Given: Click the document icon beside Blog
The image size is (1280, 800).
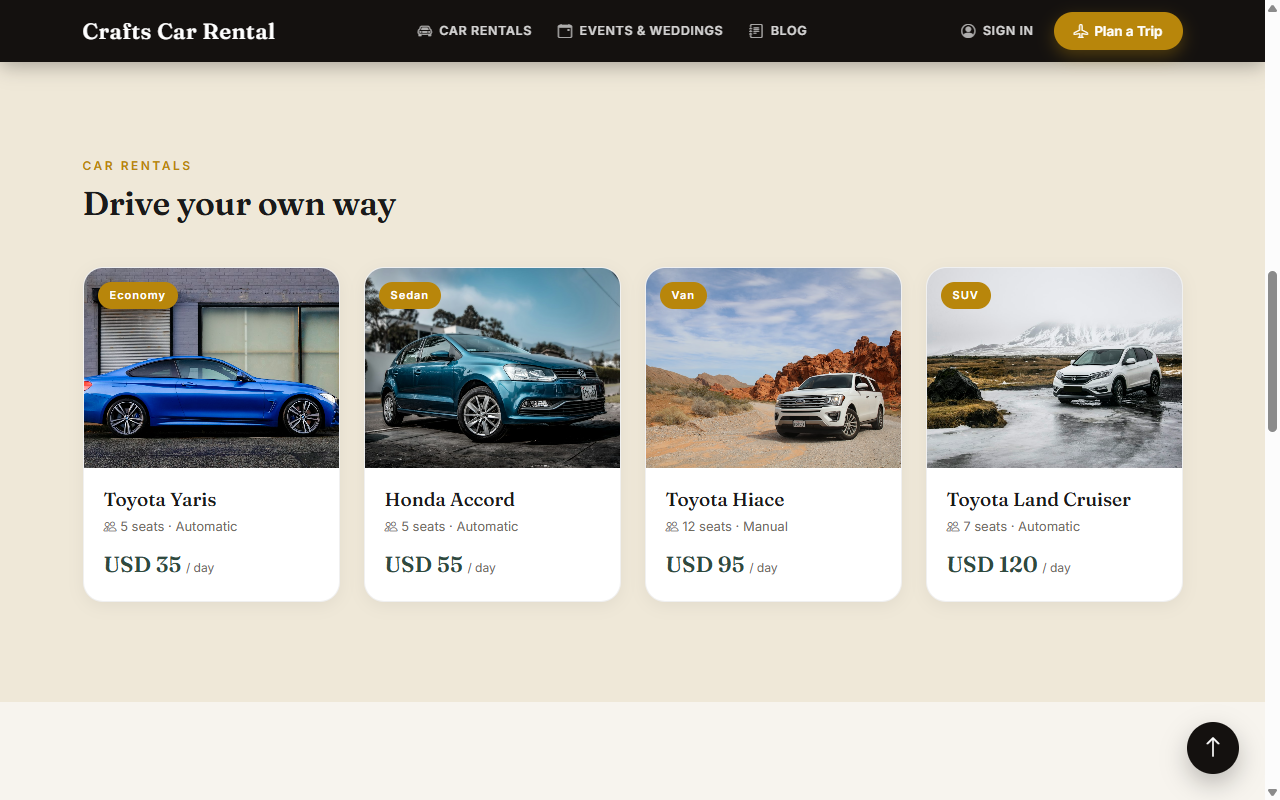Looking at the screenshot, I should click(x=756, y=31).
